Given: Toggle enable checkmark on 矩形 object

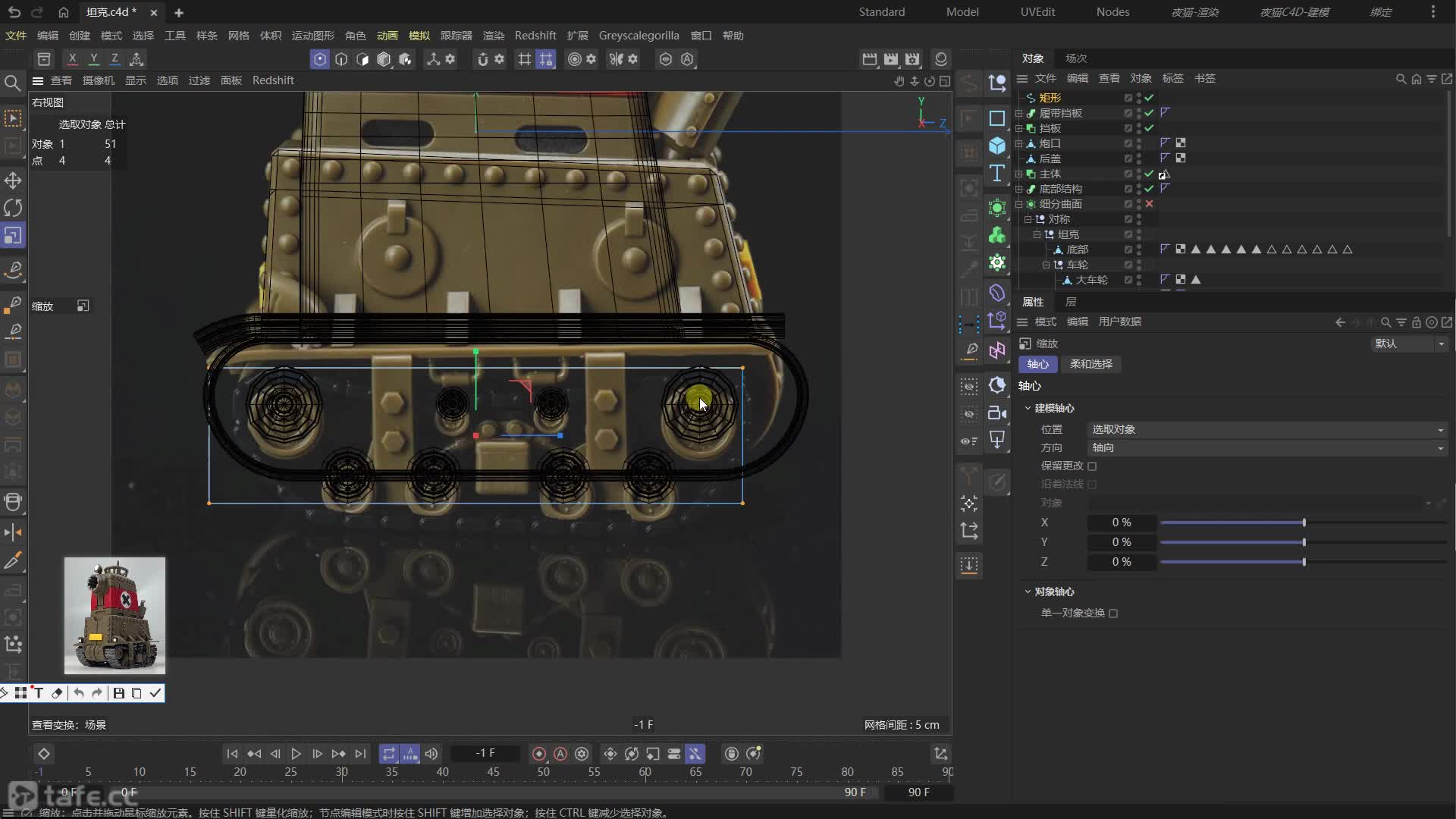Looking at the screenshot, I should click(1149, 98).
